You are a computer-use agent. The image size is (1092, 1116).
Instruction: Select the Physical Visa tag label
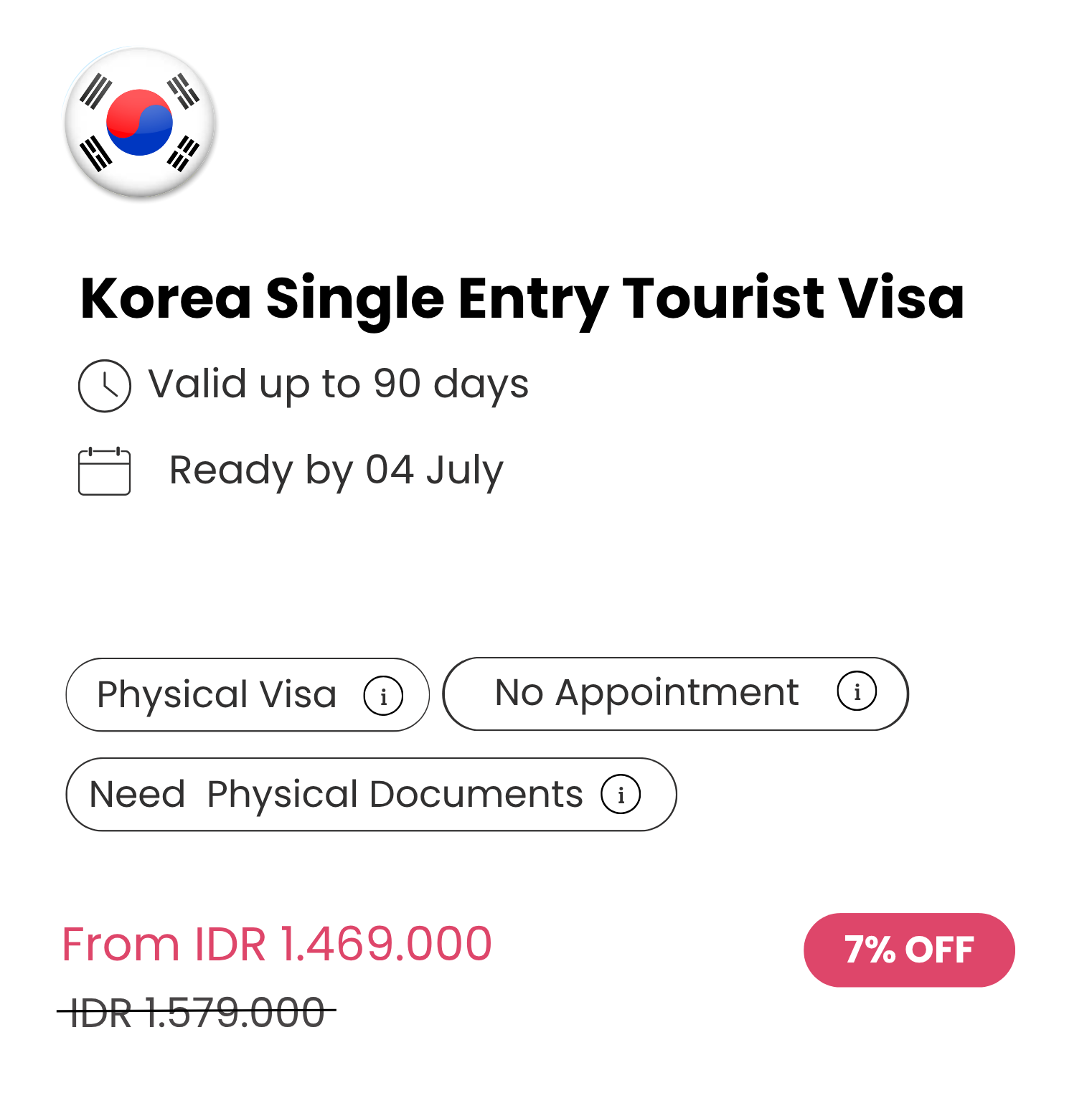(x=217, y=694)
